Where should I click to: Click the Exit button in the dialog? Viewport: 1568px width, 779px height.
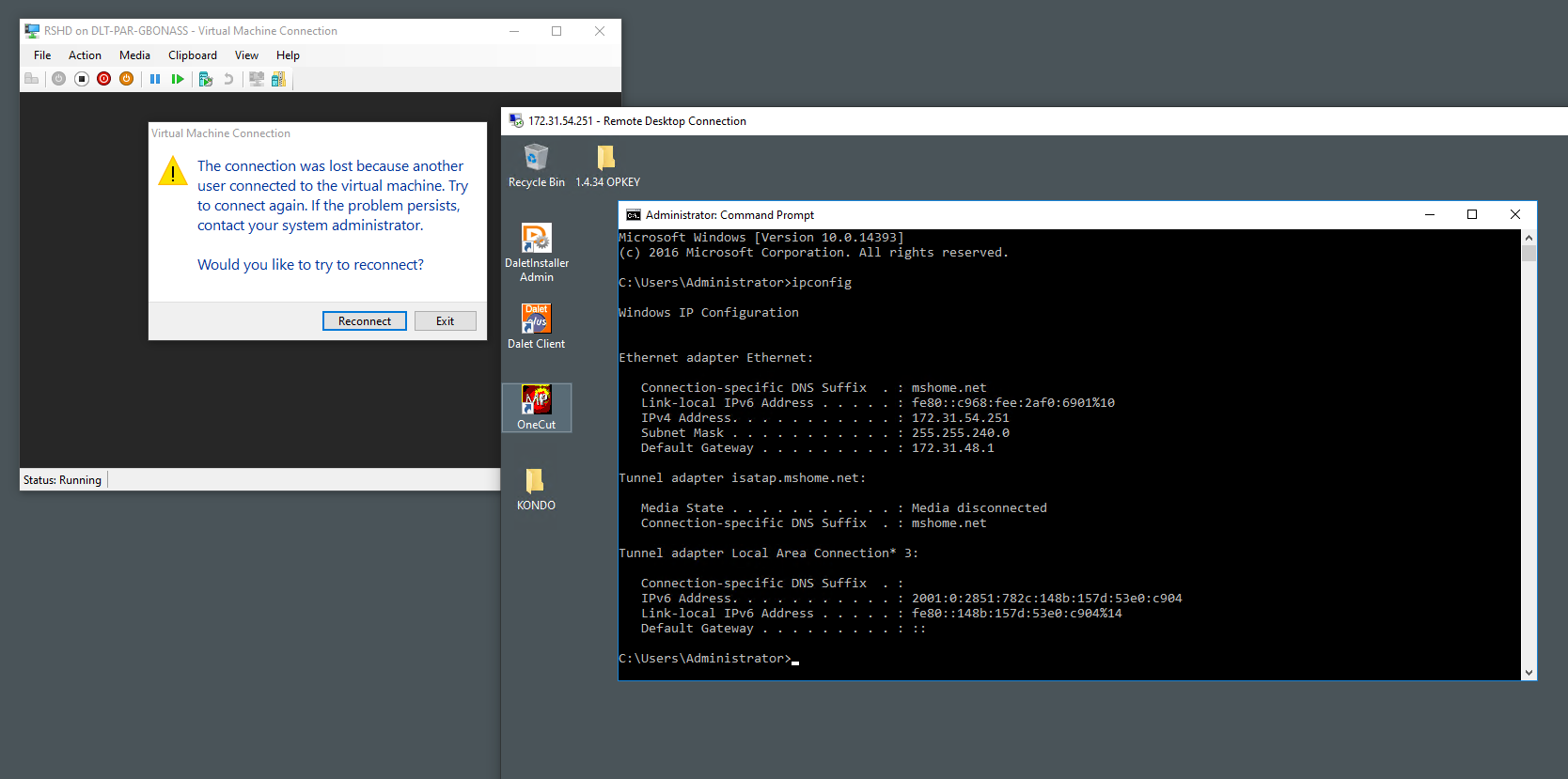446,321
